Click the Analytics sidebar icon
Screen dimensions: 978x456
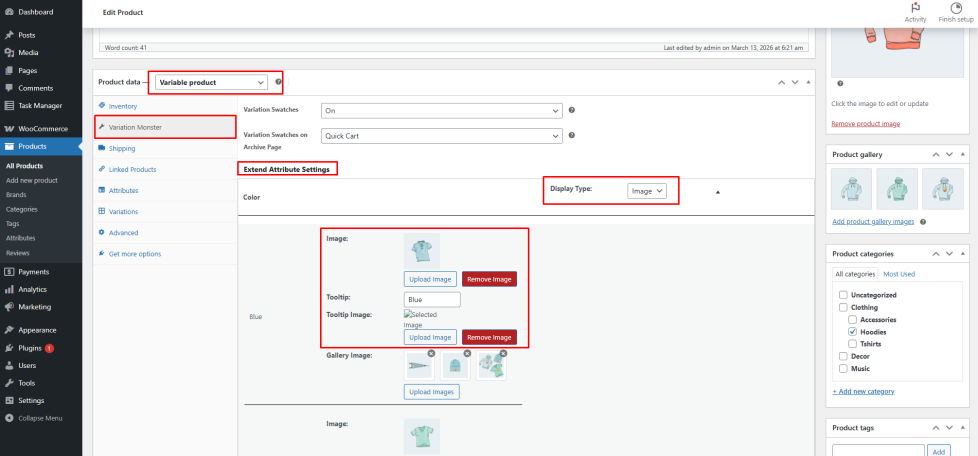tap(9, 289)
